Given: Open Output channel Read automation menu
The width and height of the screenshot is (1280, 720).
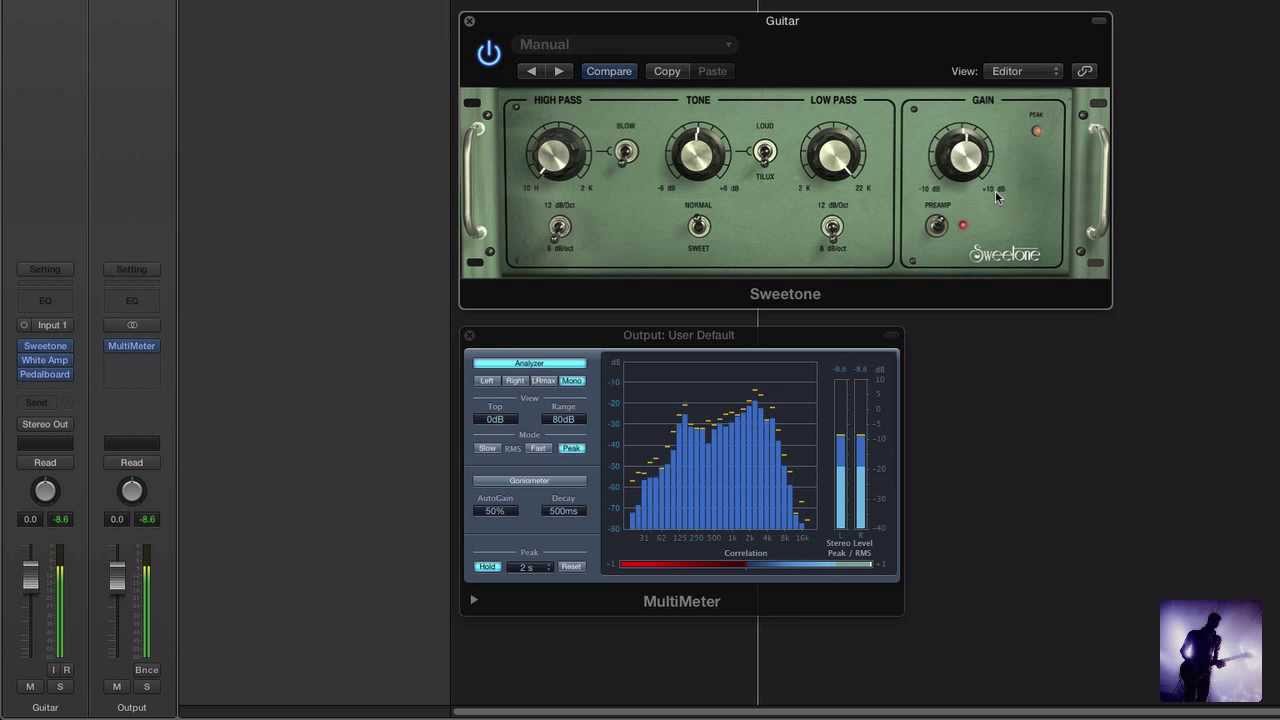Looking at the screenshot, I should tap(131, 463).
